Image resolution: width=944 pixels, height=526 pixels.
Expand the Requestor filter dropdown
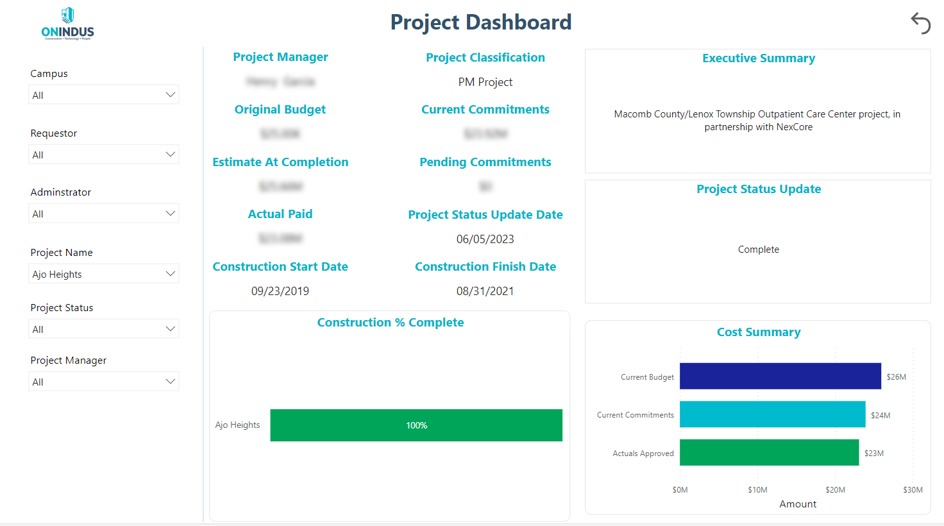(104, 155)
